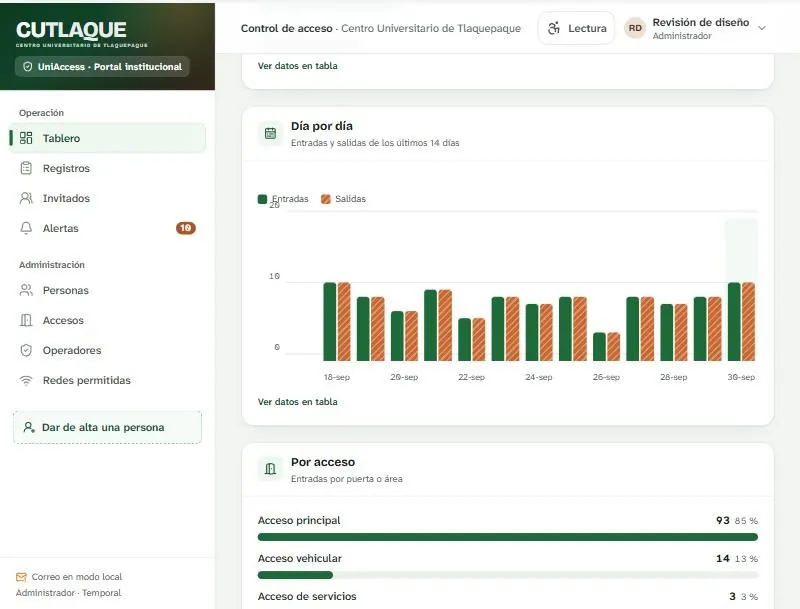
Task: Toggle the Salidas orange legend swatch
Action: [326, 199]
